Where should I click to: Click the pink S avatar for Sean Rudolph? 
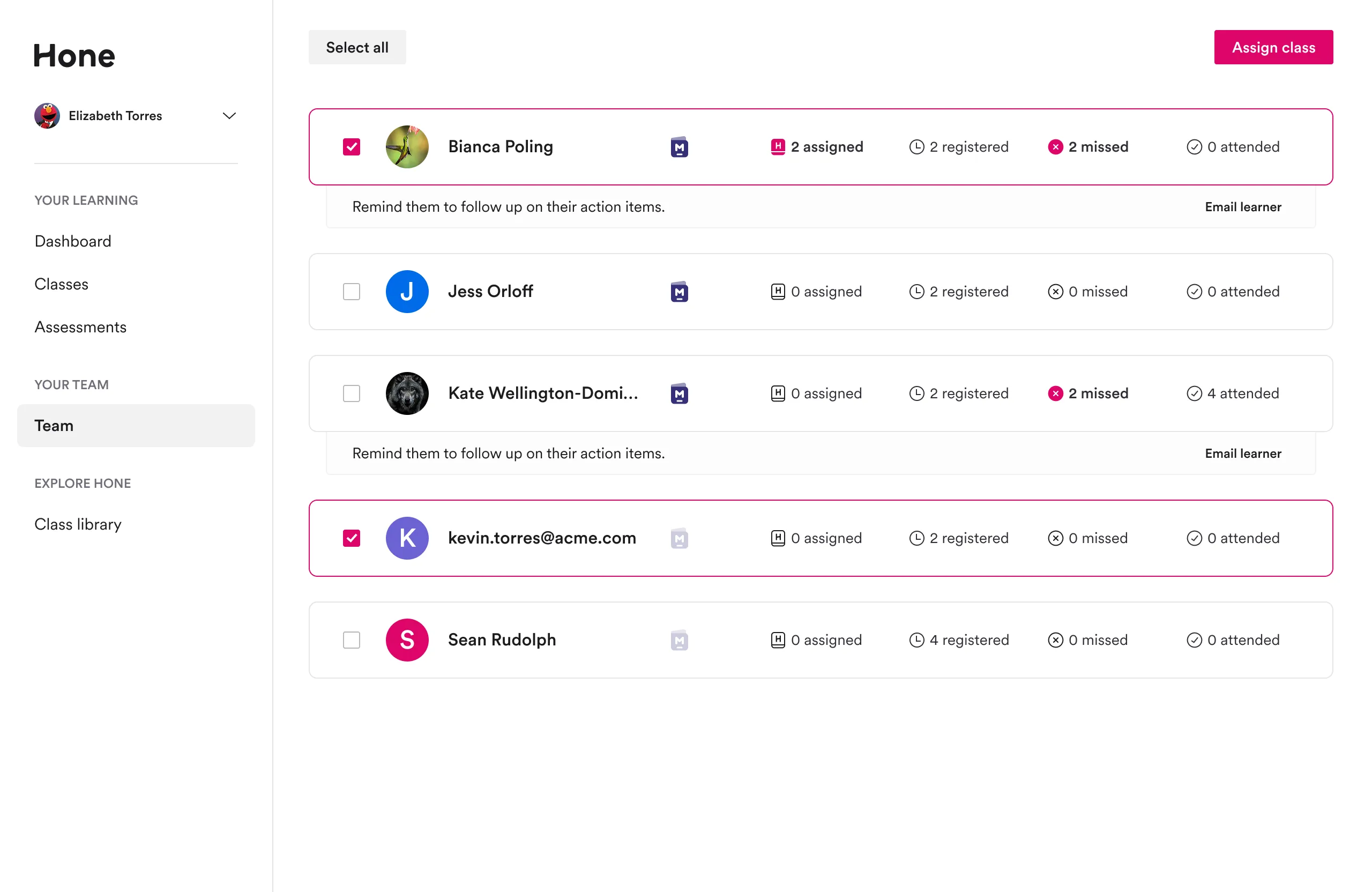tap(407, 640)
